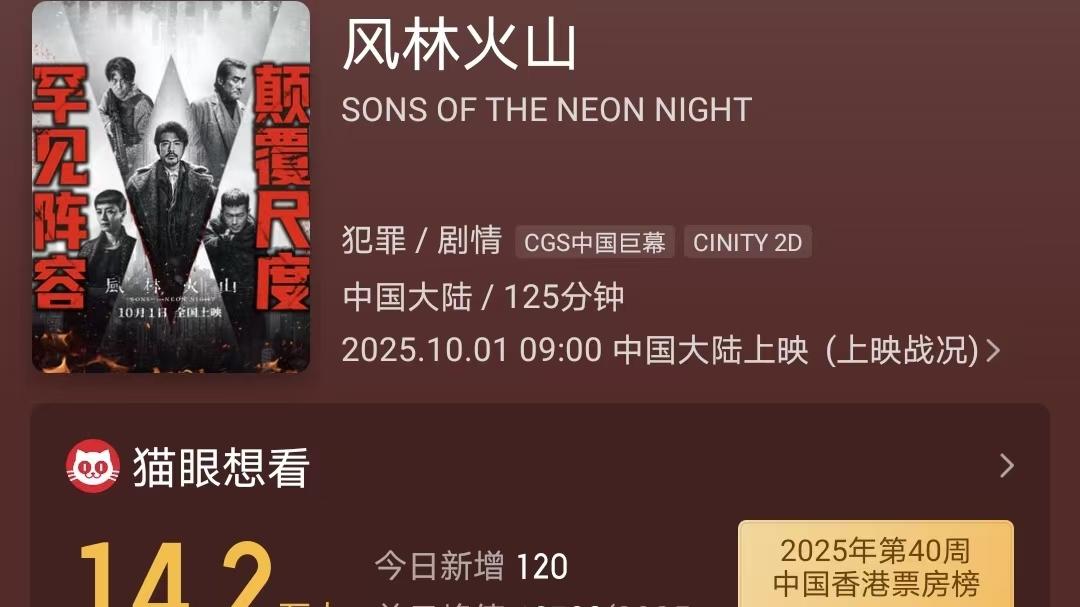
Task: Tap the red 颠覆尺度 text on the poster
Action: tap(283, 187)
